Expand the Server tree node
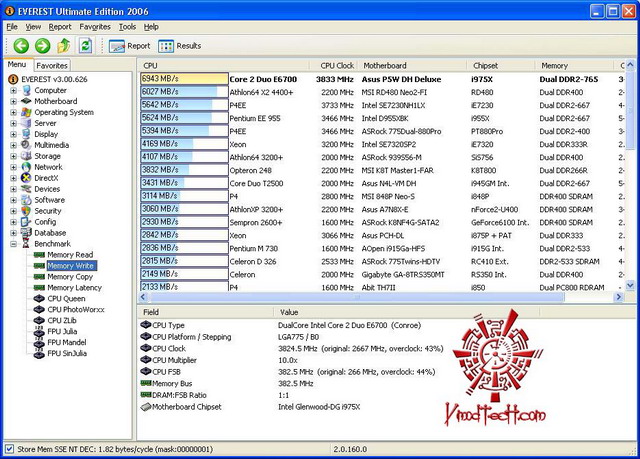Viewport: 640px width, 459px height. pyautogui.click(x=13, y=123)
